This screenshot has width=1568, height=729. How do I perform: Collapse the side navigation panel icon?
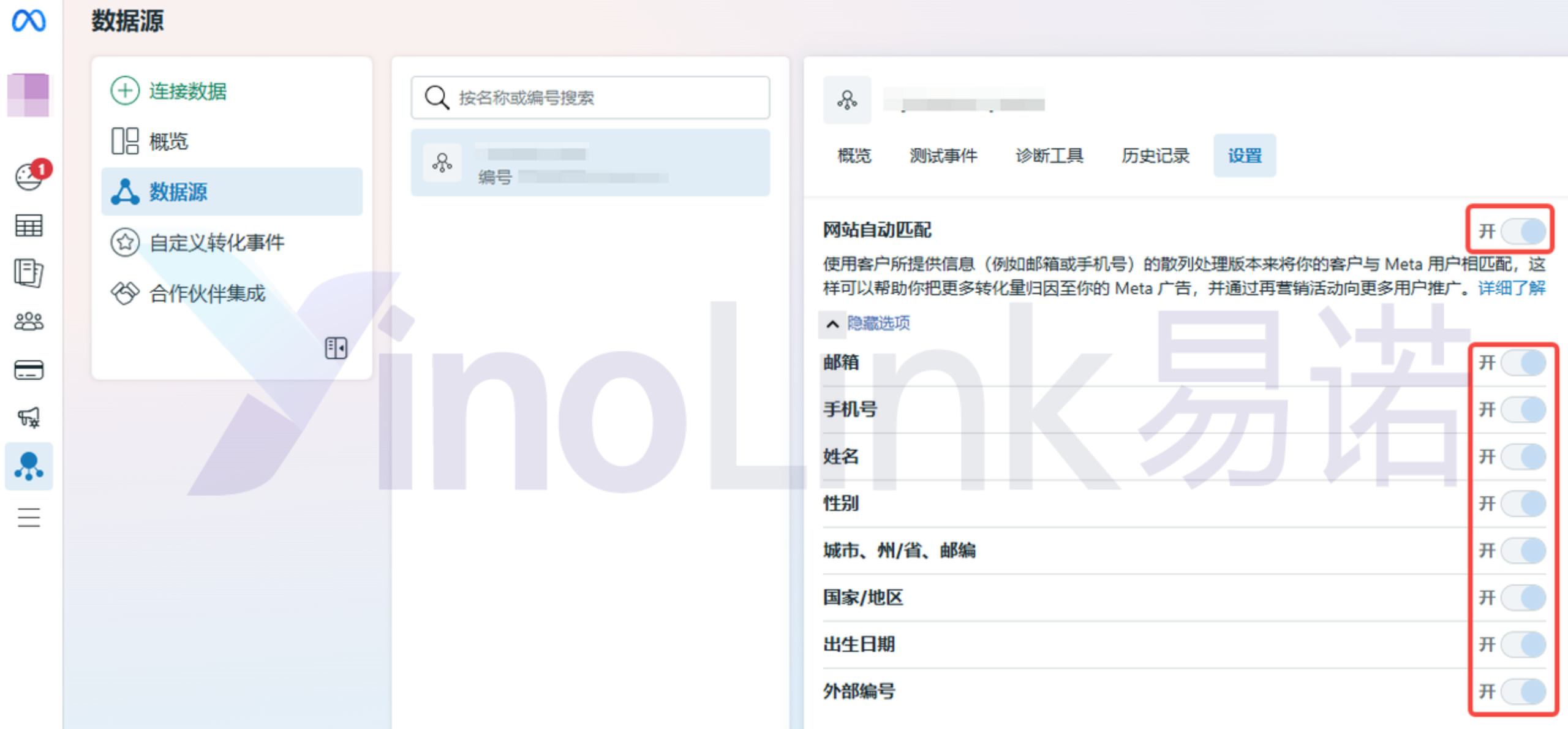(336, 348)
